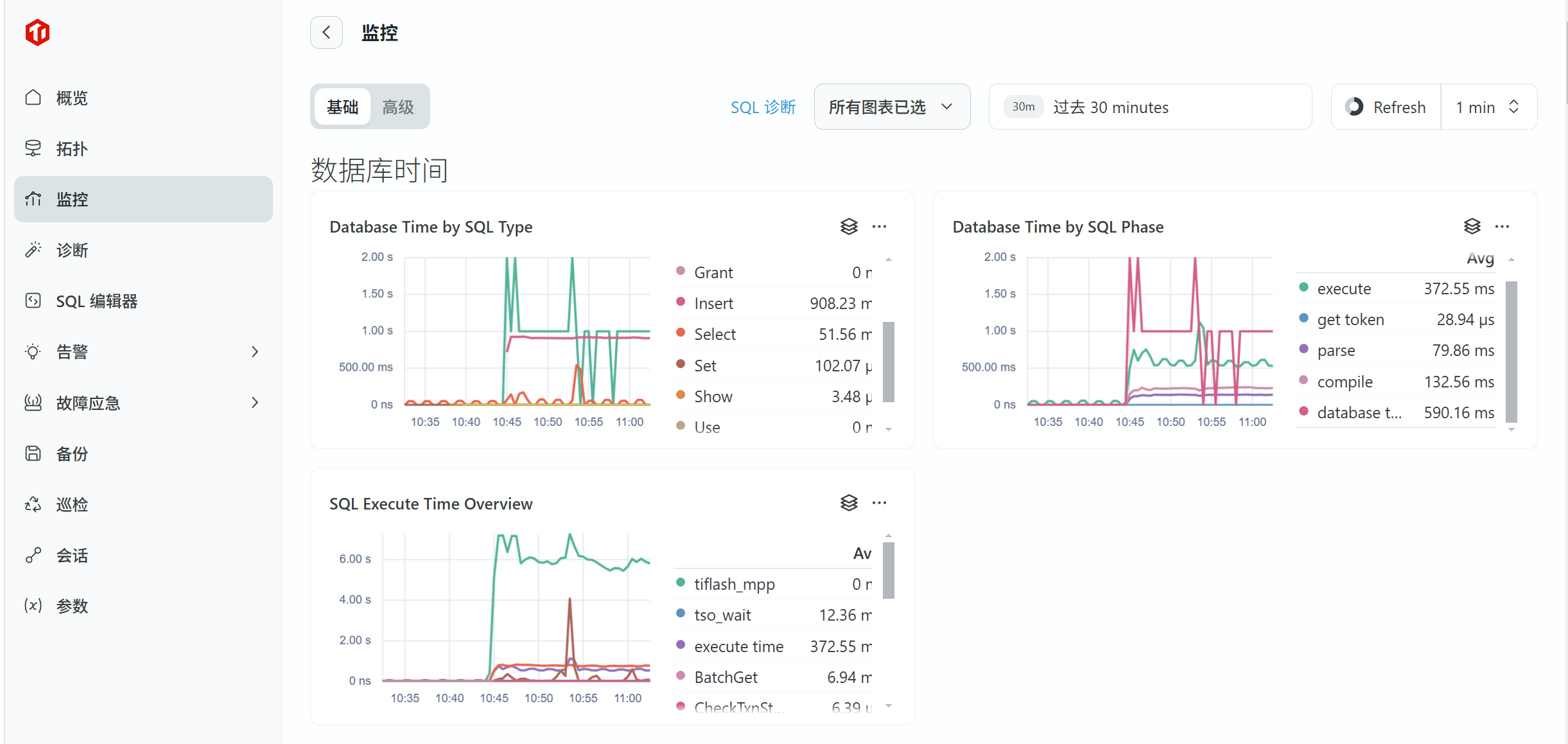Image resolution: width=1568 pixels, height=744 pixels.
Task: Toggle Insert series in SQL Type legend
Action: pos(713,303)
